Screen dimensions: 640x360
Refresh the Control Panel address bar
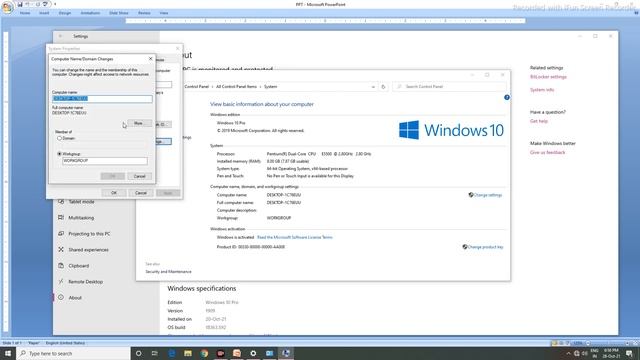tap(383, 87)
